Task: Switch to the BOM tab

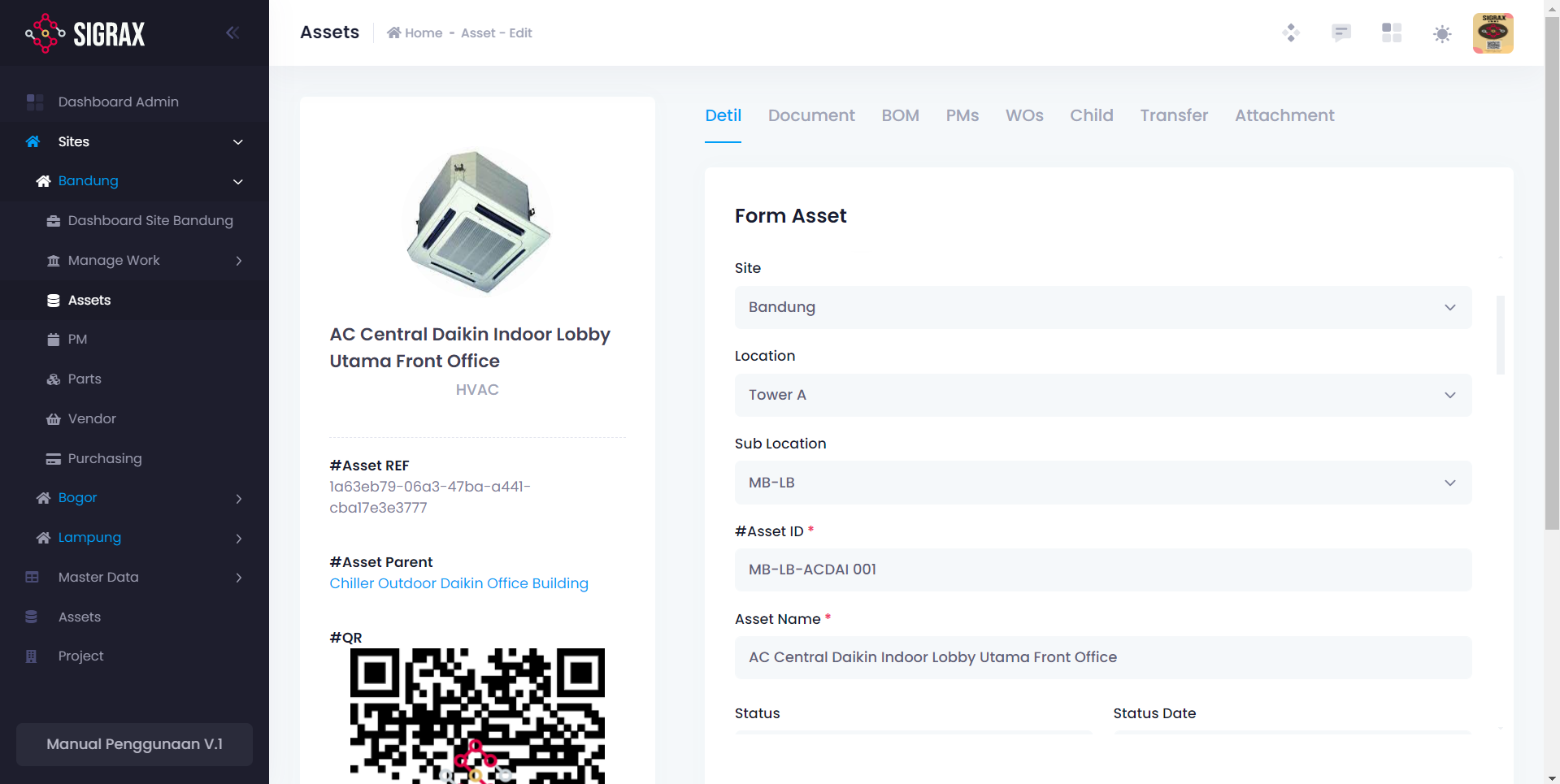Action: pos(900,115)
